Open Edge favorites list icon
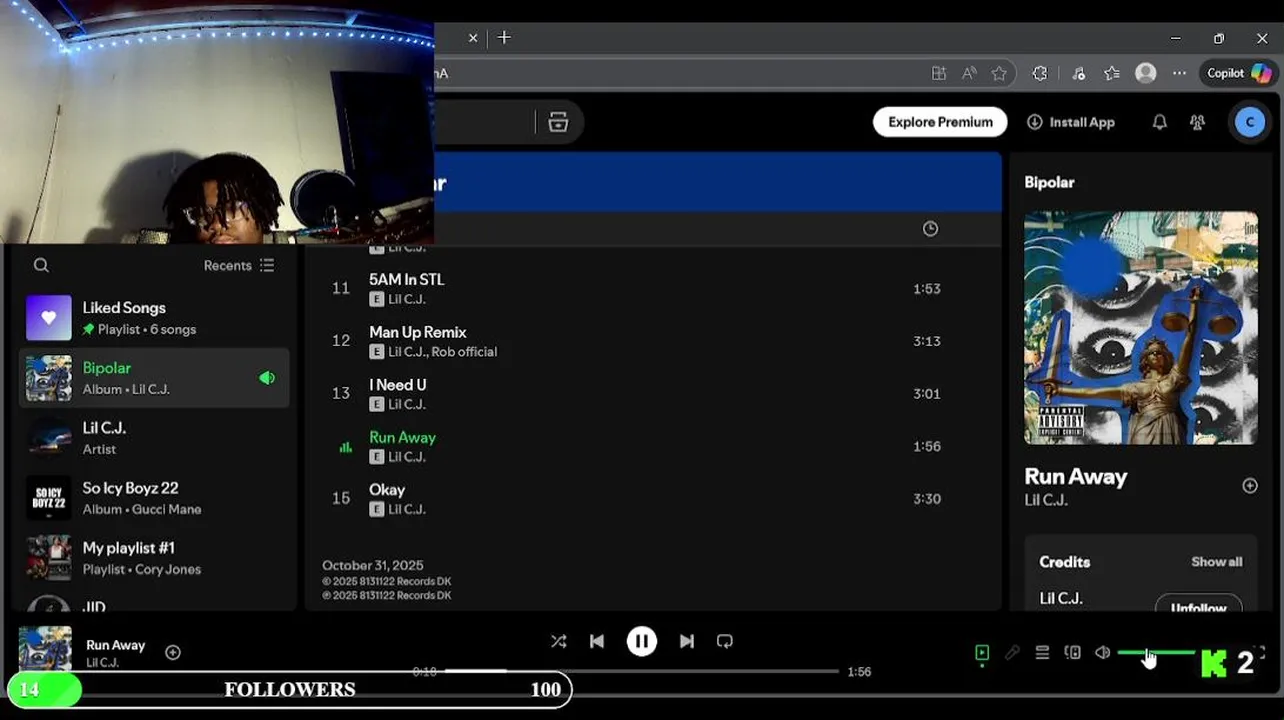This screenshot has width=1284, height=720. (x=1112, y=73)
